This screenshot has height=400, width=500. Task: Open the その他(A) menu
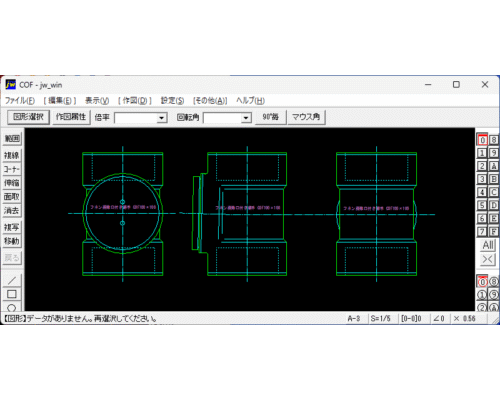[210, 100]
